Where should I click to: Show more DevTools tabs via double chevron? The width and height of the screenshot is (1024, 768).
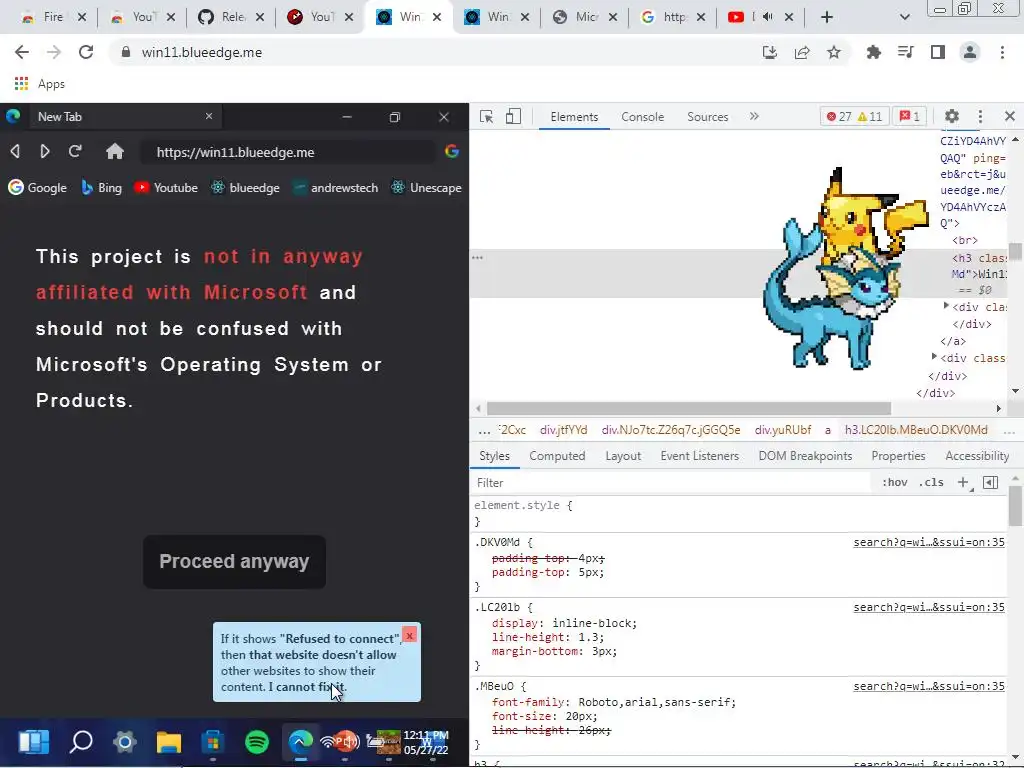pyautogui.click(x=754, y=116)
